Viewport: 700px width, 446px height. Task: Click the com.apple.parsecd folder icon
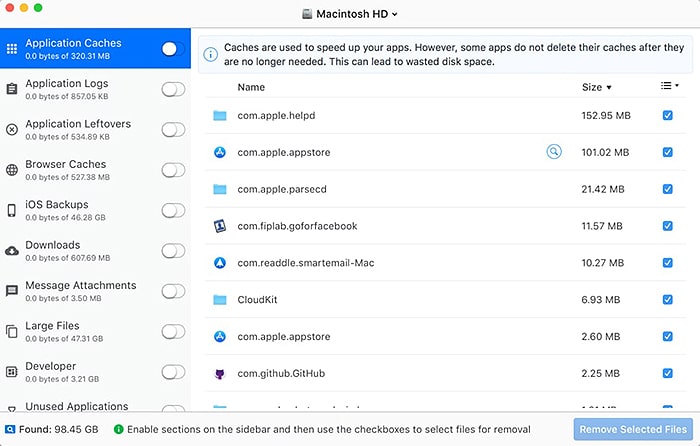220,189
